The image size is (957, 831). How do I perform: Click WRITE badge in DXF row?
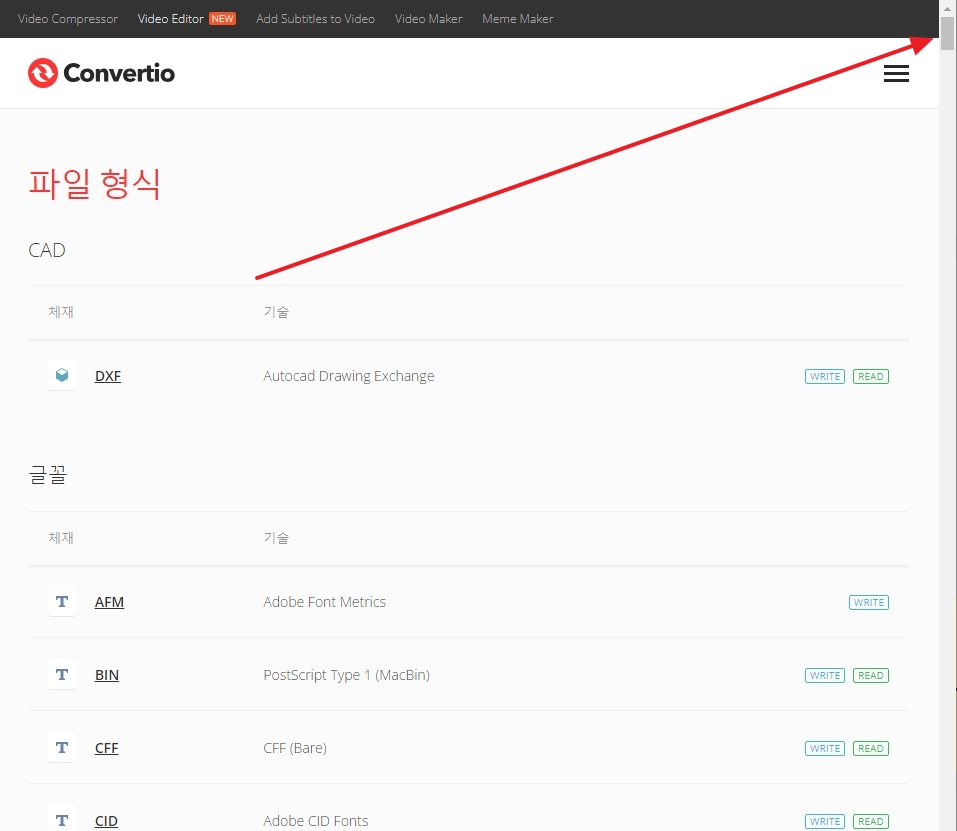pos(825,376)
